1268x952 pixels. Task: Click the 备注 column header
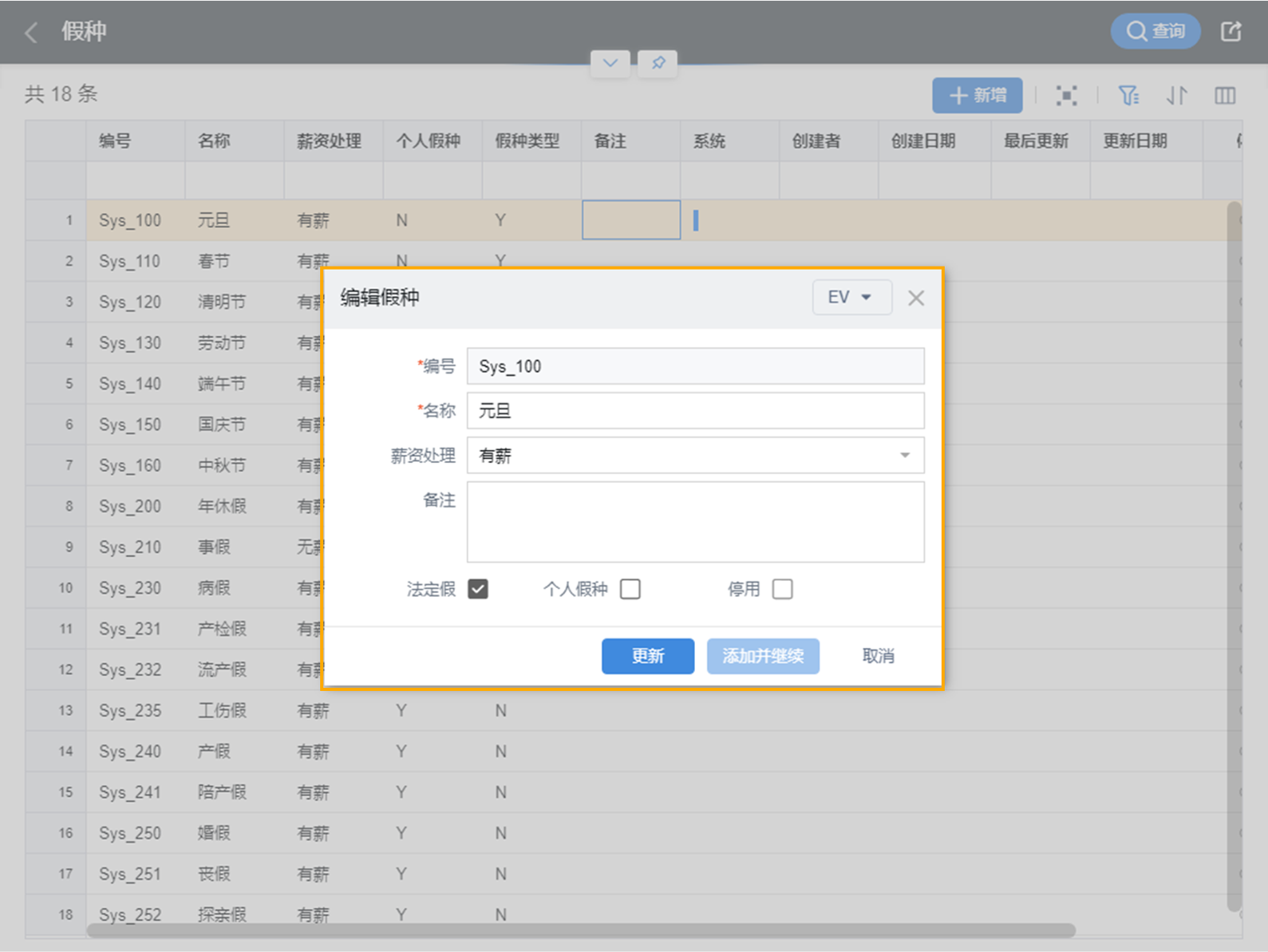[630, 141]
